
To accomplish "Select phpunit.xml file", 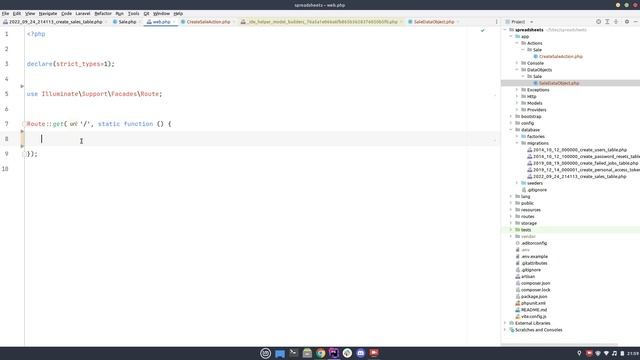I will click(533, 303).
